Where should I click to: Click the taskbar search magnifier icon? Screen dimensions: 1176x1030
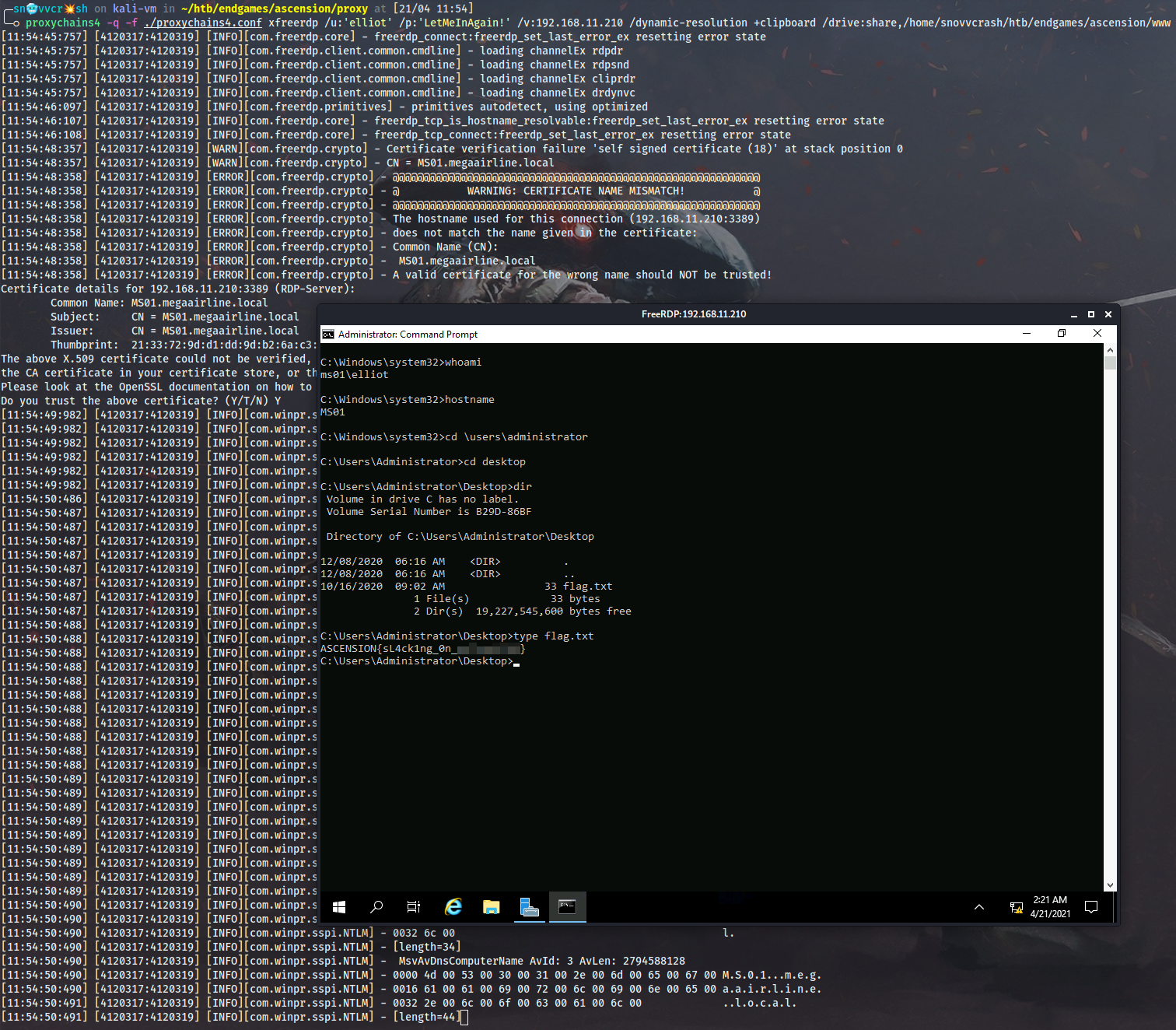[x=376, y=907]
